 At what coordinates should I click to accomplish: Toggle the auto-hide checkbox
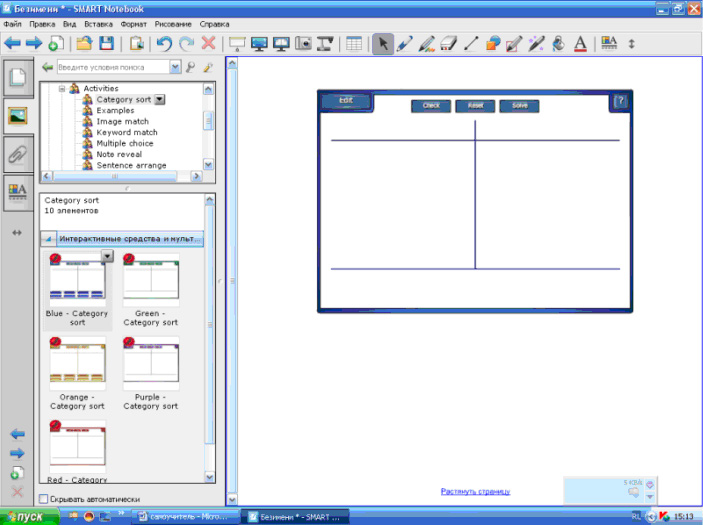pos(43,499)
